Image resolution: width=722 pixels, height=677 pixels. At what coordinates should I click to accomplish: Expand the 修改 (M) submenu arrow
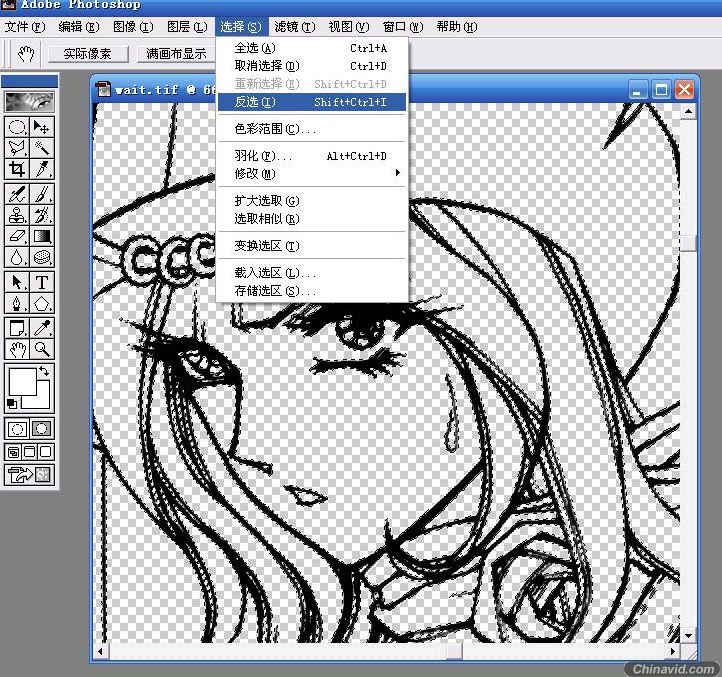click(397, 173)
